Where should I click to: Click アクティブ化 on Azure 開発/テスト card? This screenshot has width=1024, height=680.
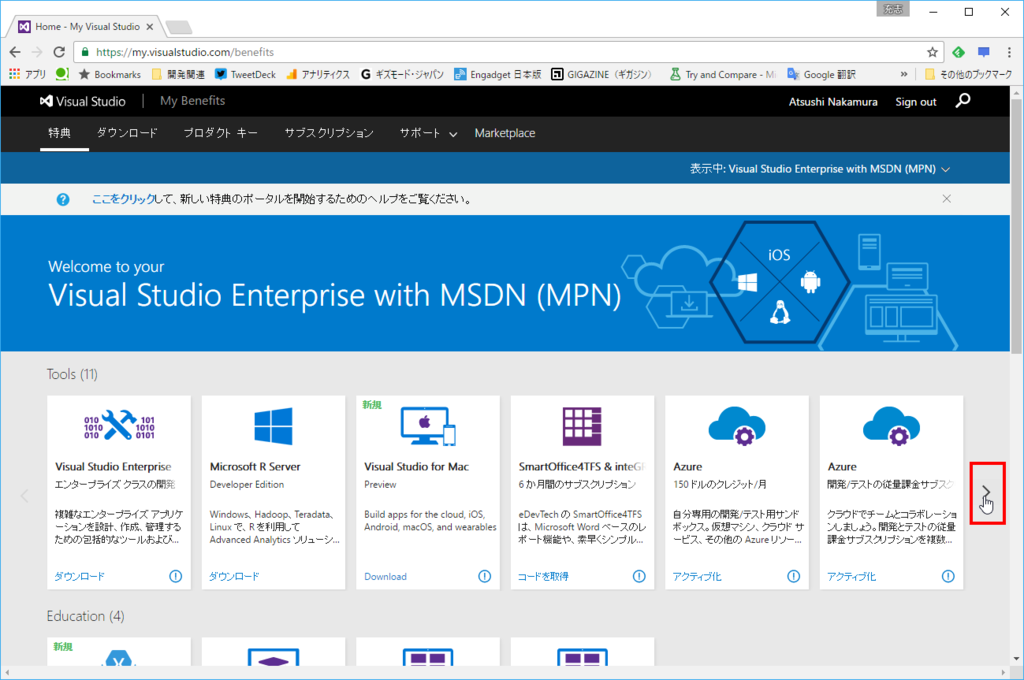click(x=852, y=576)
